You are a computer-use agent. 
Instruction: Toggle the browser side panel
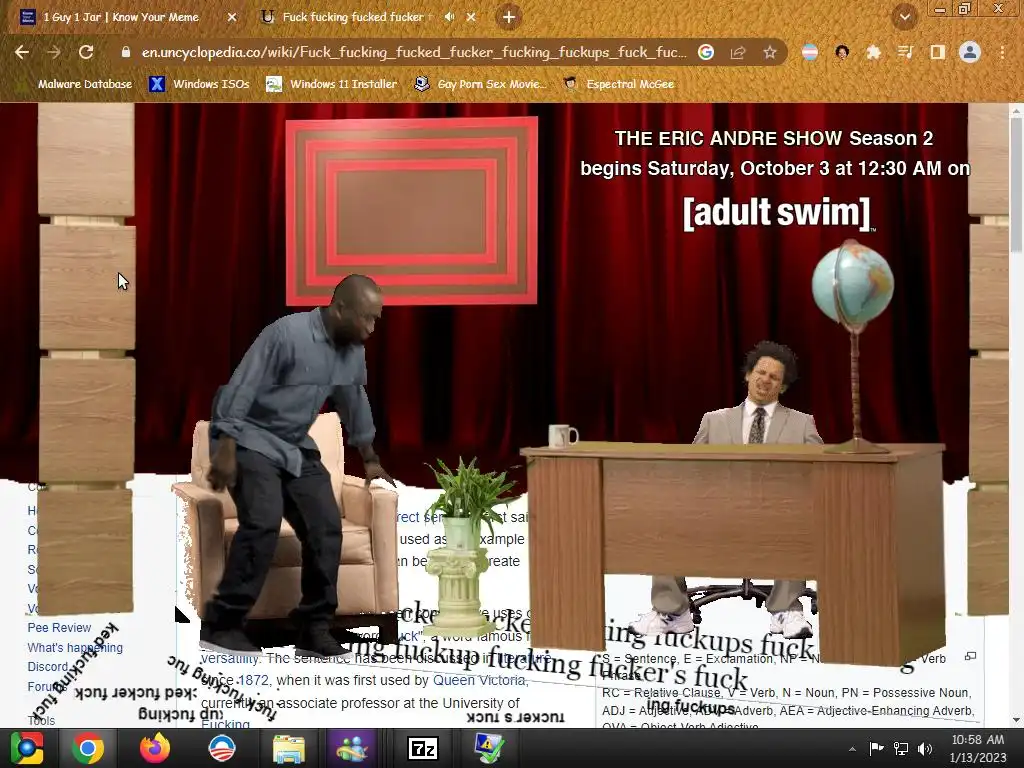coord(937,52)
